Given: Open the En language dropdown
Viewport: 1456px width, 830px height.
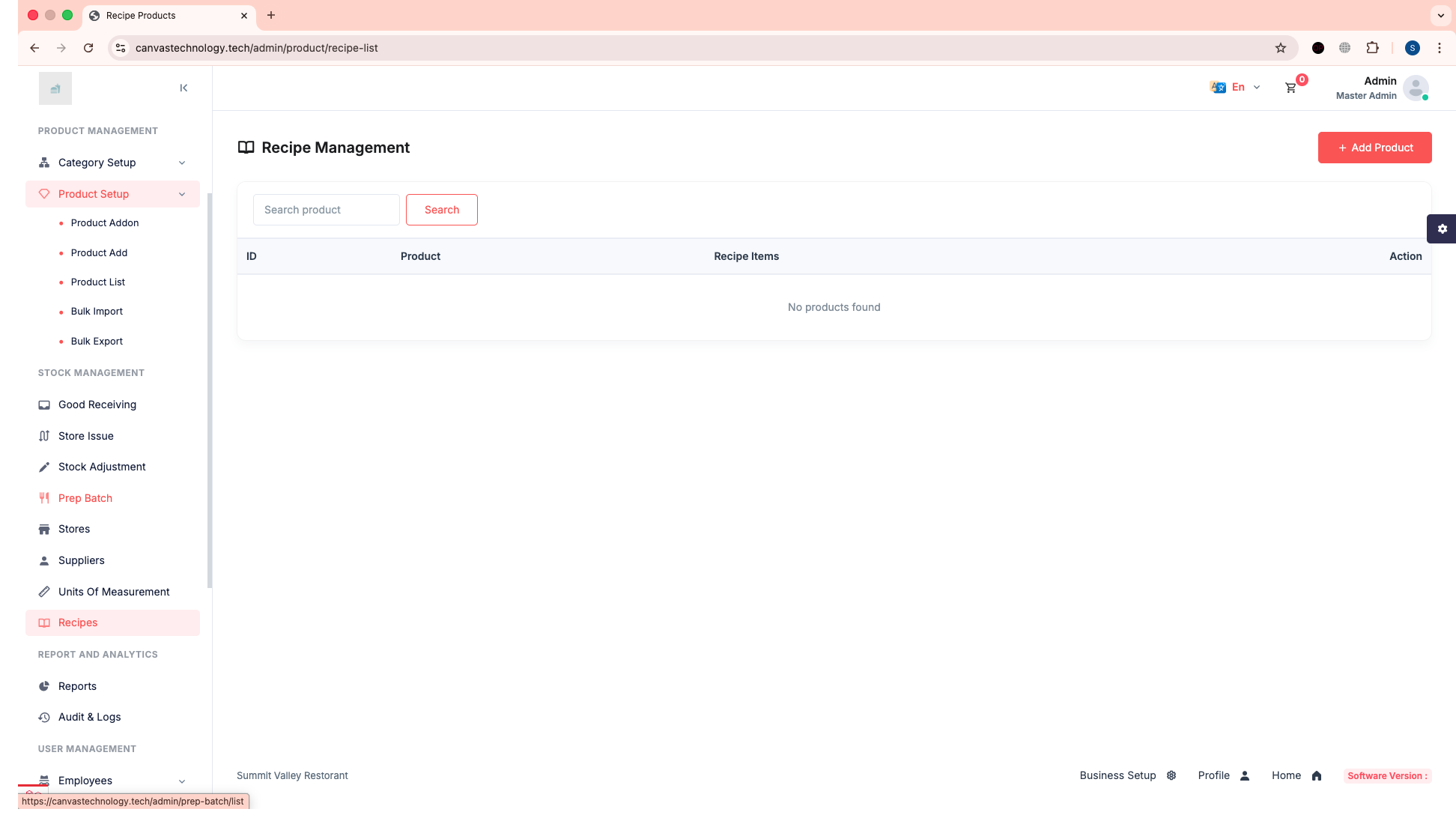Looking at the screenshot, I should (x=1236, y=87).
